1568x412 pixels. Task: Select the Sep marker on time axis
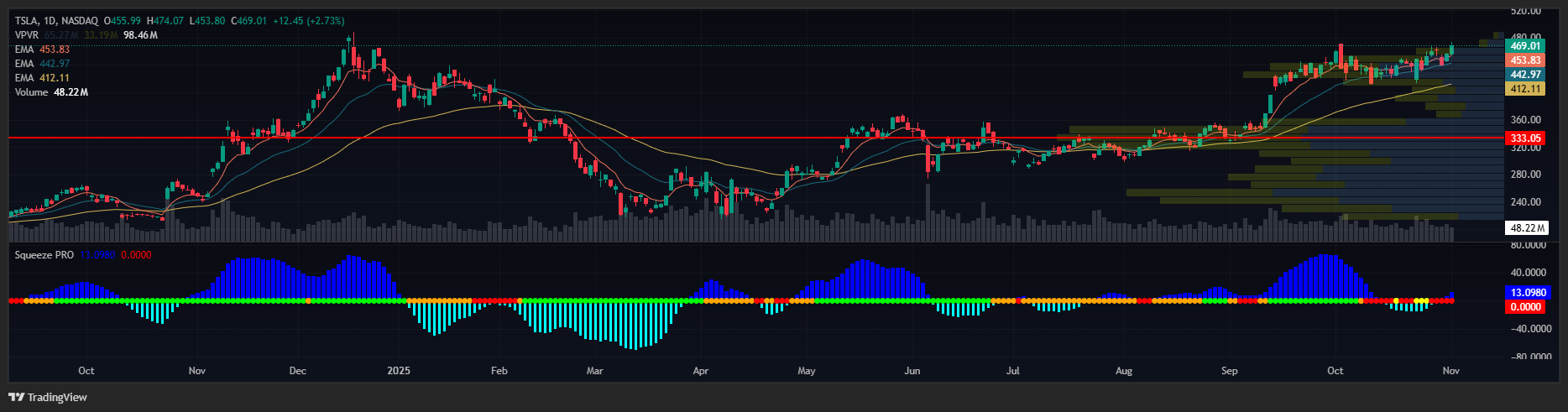[x=1230, y=371]
